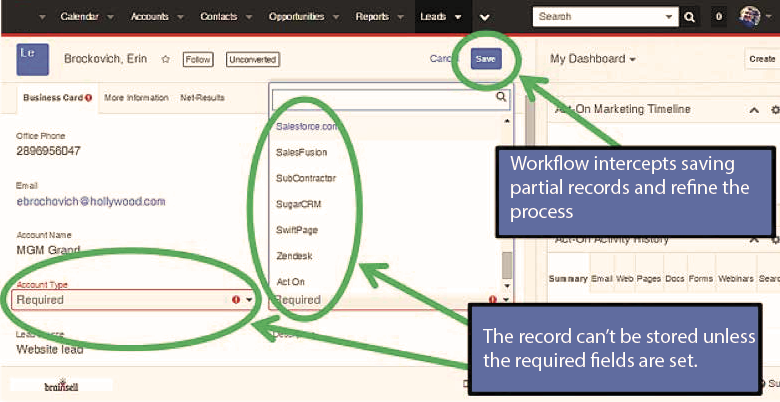Screen dimensions: 780x402
Task: Click the Leads module Le icon
Action: 32,59
